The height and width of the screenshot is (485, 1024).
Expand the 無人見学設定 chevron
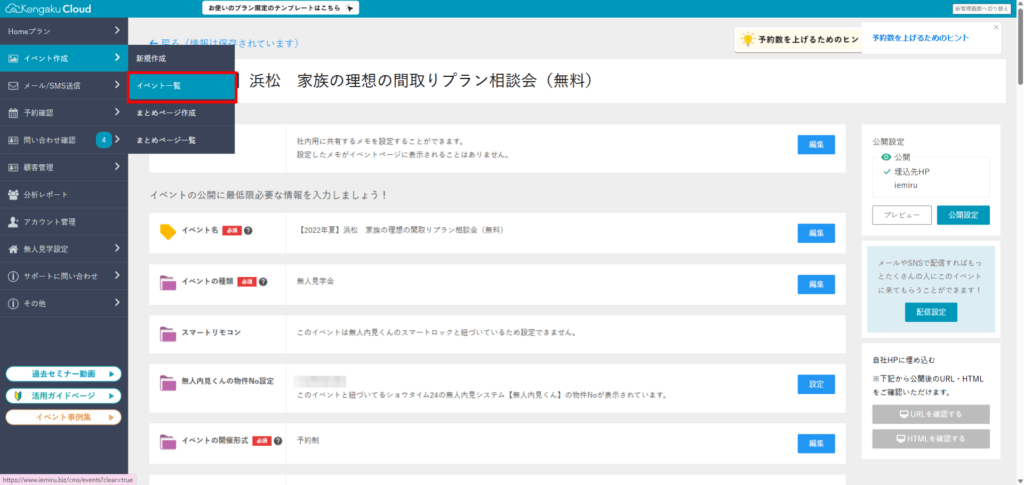117,248
